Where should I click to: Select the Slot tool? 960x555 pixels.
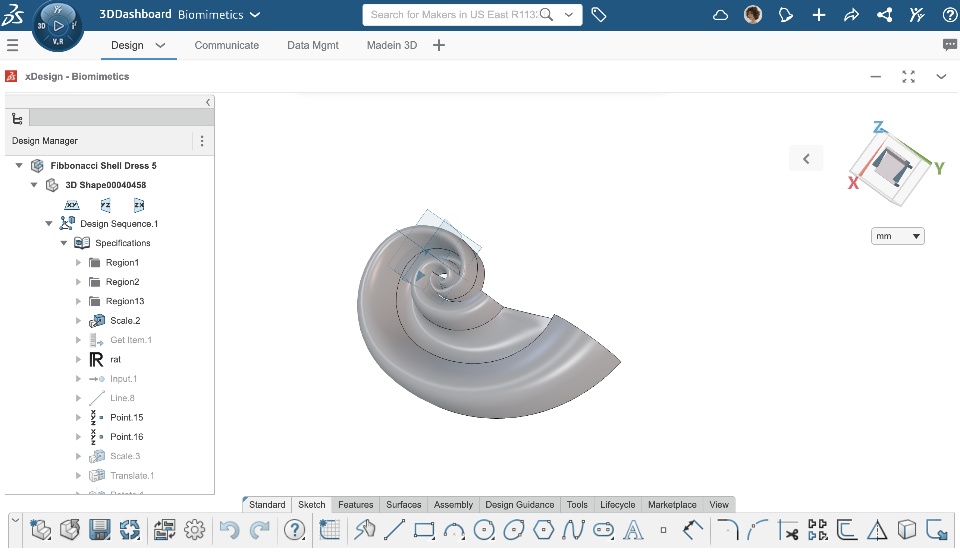coord(604,529)
